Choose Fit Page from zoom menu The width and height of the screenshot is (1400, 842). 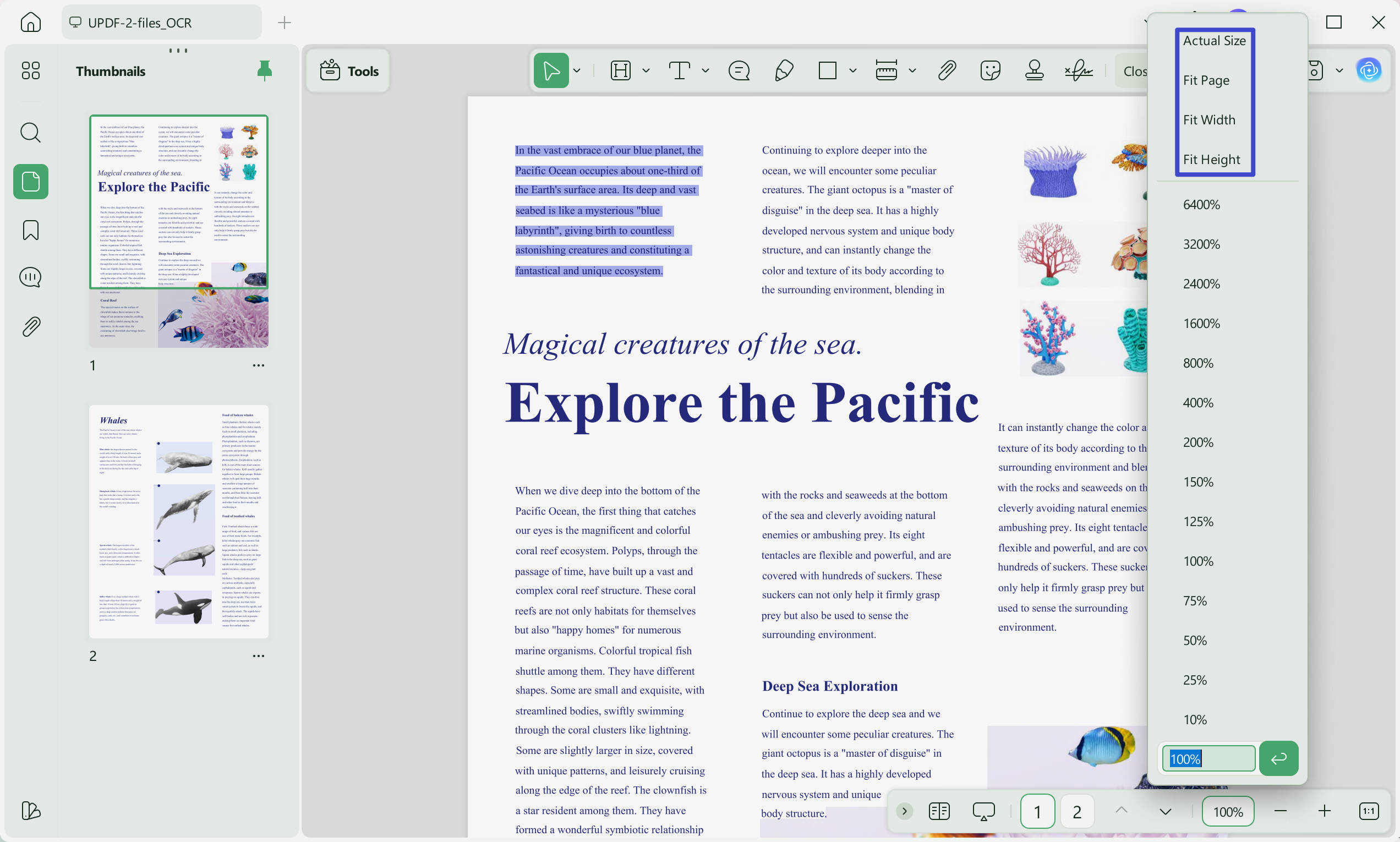coord(1206,80)
